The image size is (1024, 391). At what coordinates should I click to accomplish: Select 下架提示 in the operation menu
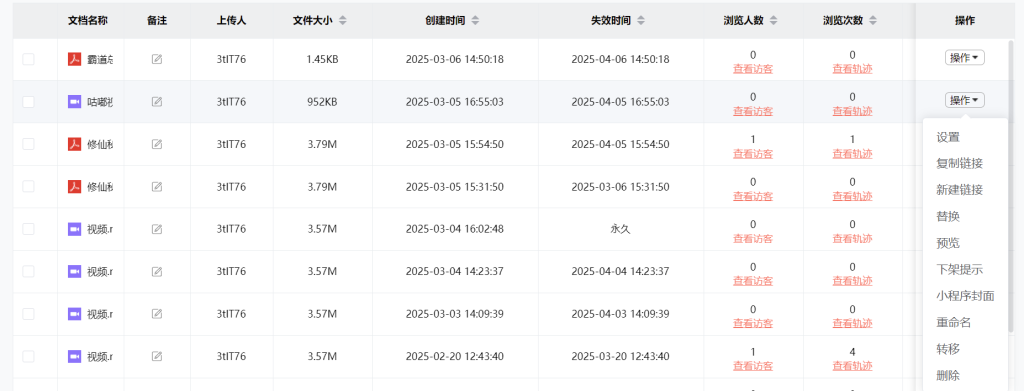[x=959, y=270]
